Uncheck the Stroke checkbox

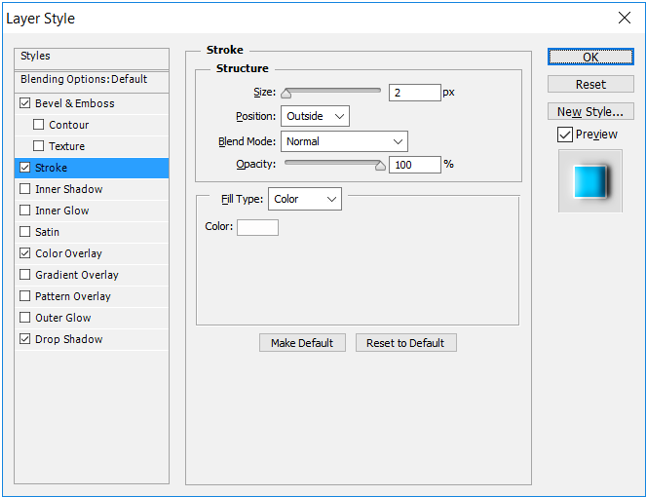click(x=25, y=167)
